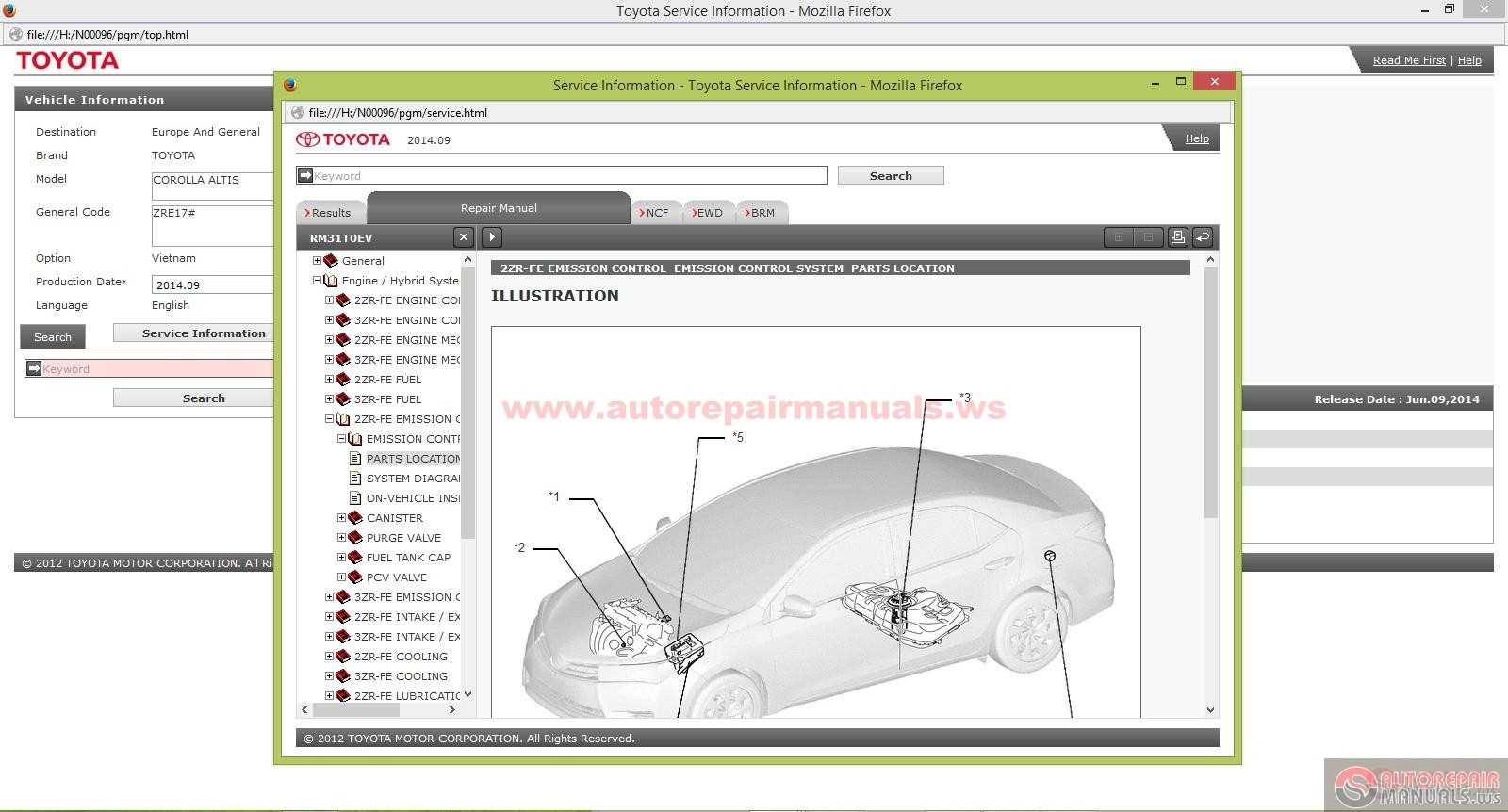
Task: Click the Service Information button in main window
Action: (x=194, y=333)
